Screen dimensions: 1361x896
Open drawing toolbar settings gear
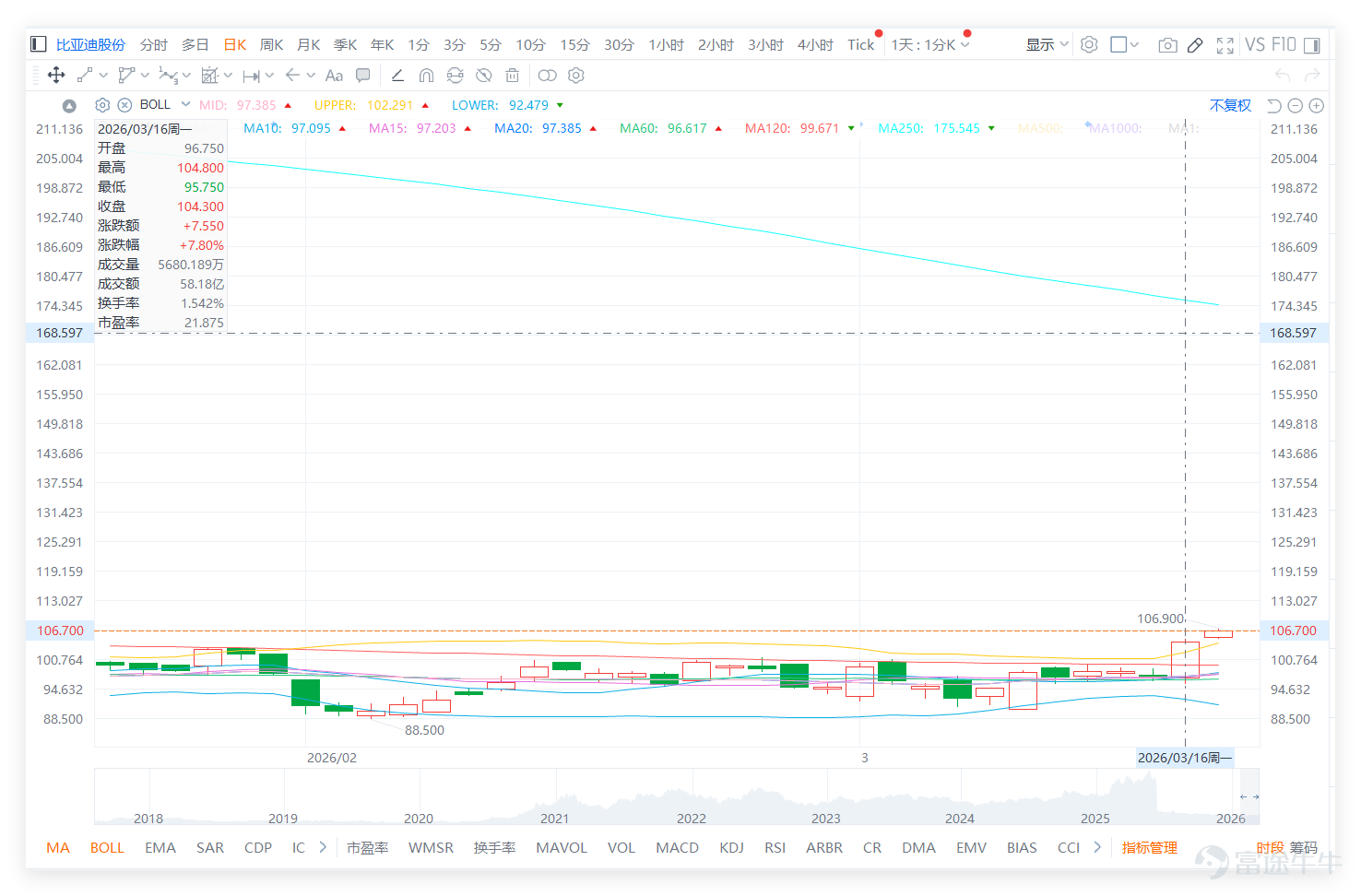tap(576, 76)
